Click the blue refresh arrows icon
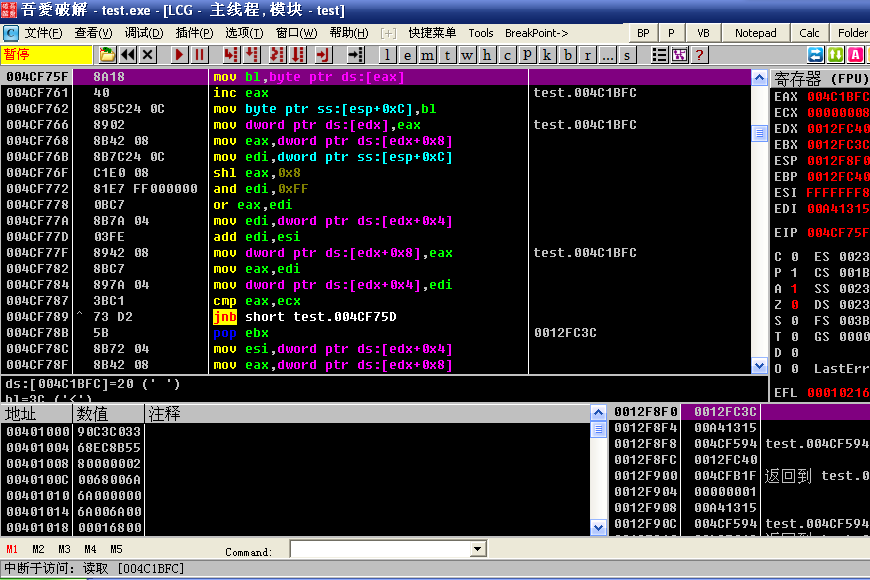 click(x=815, y=54)
